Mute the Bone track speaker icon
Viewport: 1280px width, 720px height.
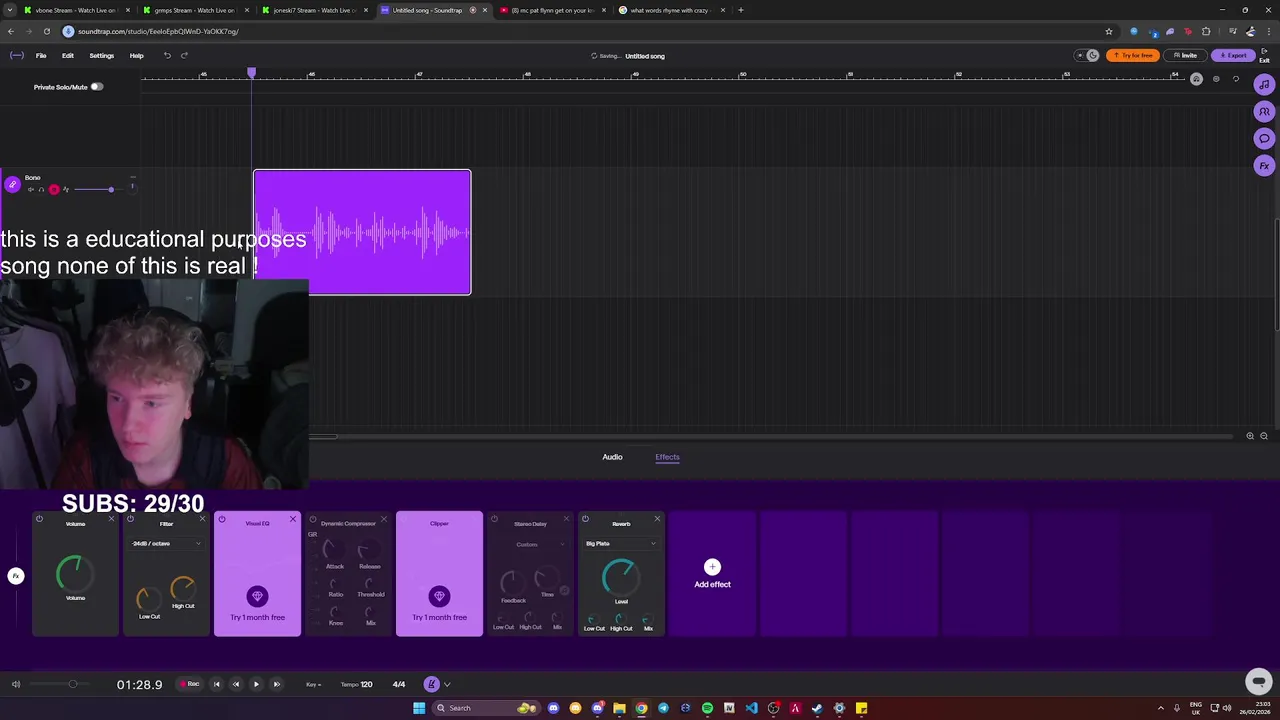(31, 189)
